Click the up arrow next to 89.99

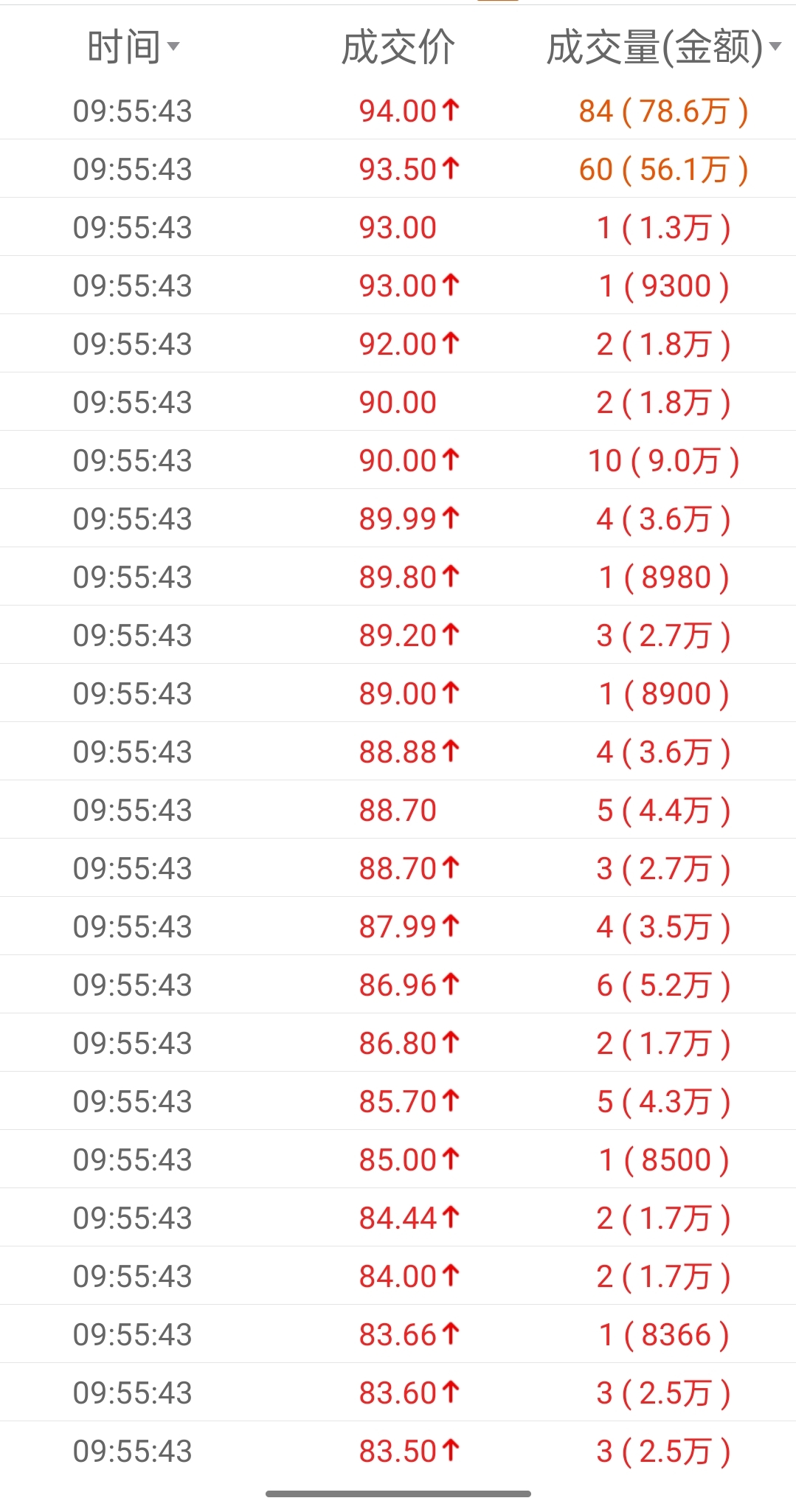pyautogui.click(x=451, y=518)
